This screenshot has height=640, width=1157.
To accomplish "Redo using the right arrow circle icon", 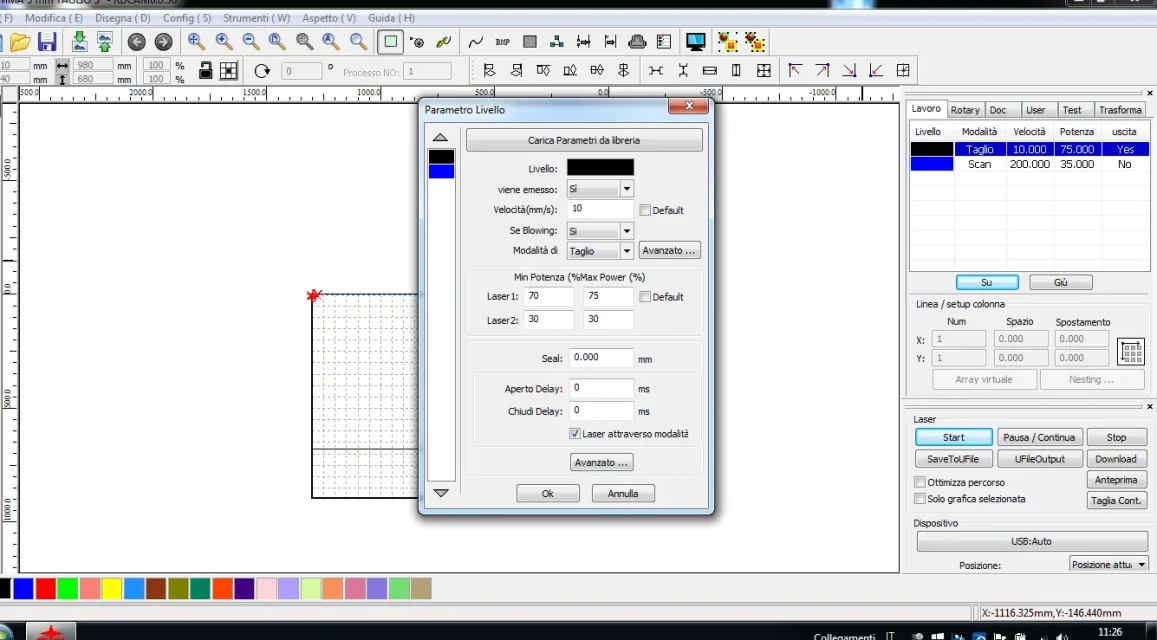I will tap(163, 42).
